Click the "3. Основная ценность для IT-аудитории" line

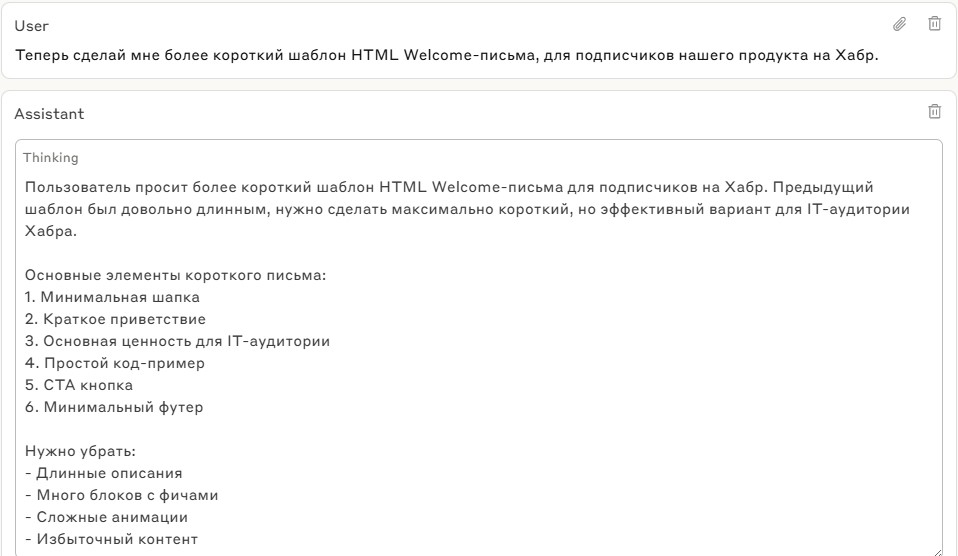point(178,341)
